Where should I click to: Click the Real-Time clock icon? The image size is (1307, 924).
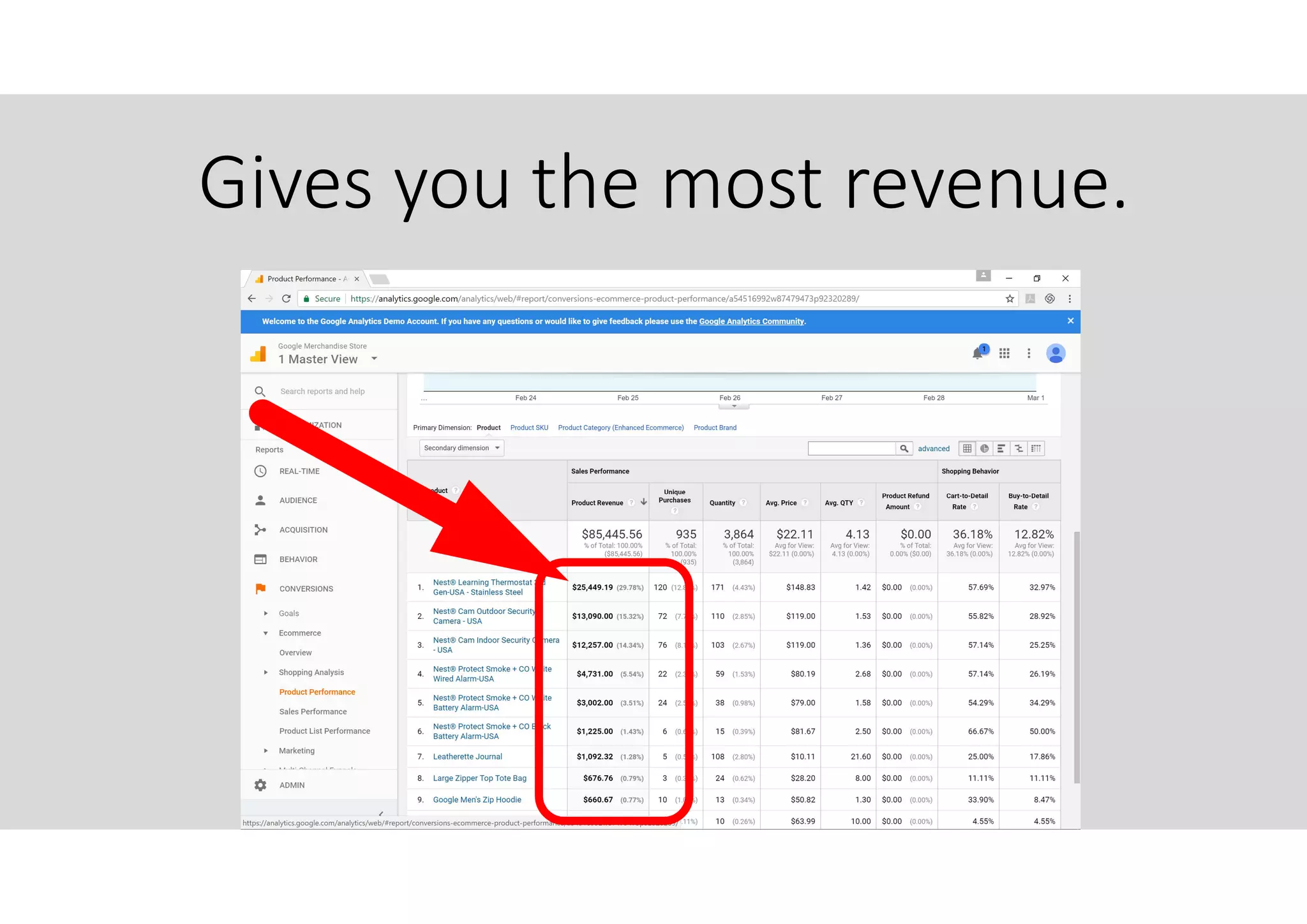(x=260, y=471)
